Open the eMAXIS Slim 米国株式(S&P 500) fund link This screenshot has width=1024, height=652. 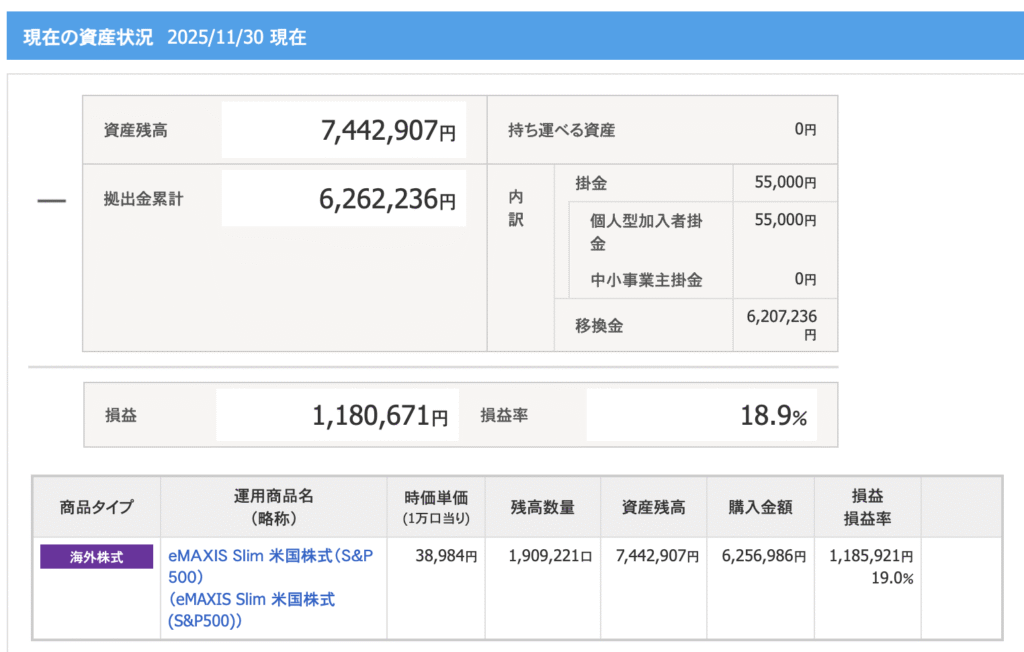click(270, 566)
